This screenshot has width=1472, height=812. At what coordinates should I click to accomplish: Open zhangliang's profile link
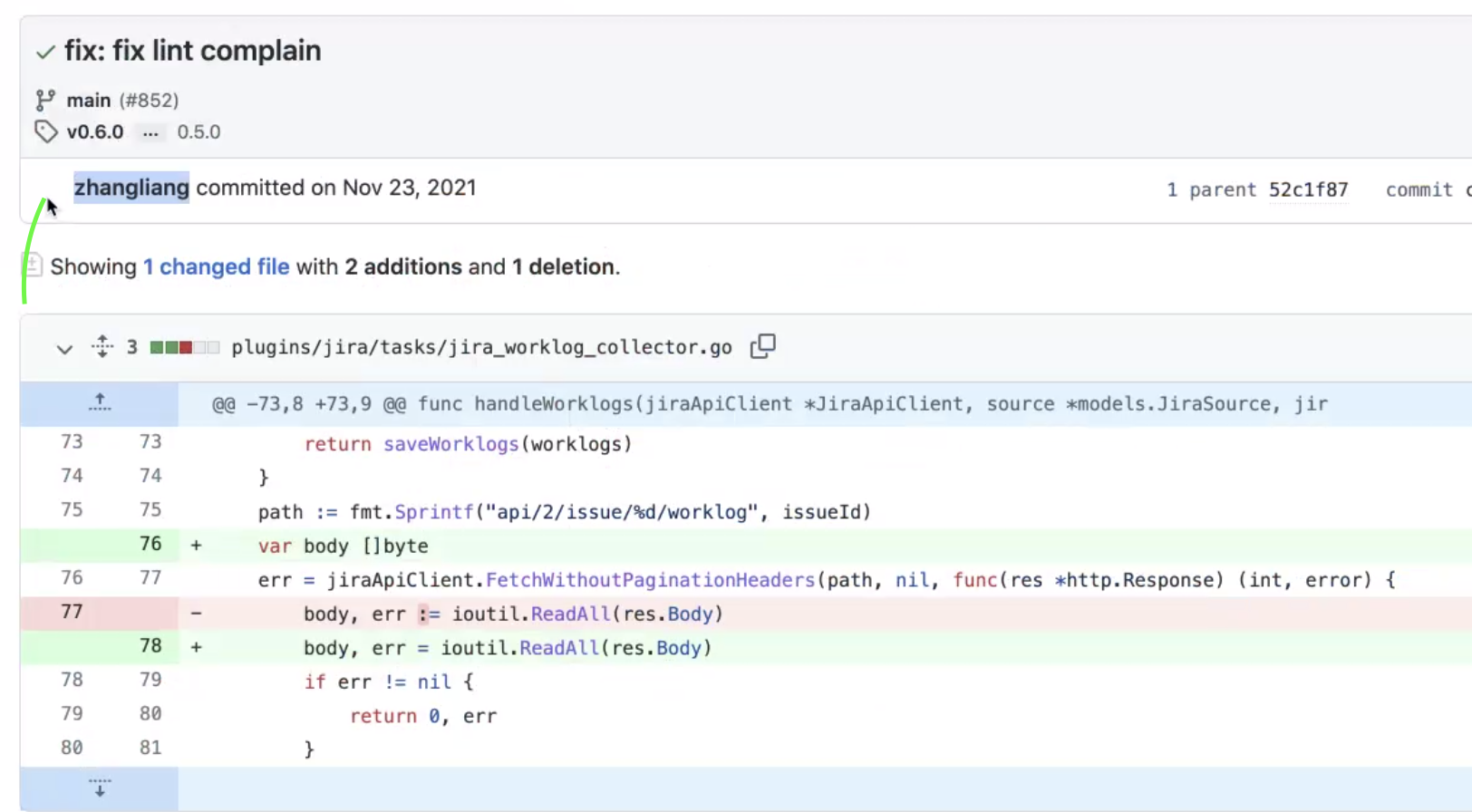[x=131, y=188]
